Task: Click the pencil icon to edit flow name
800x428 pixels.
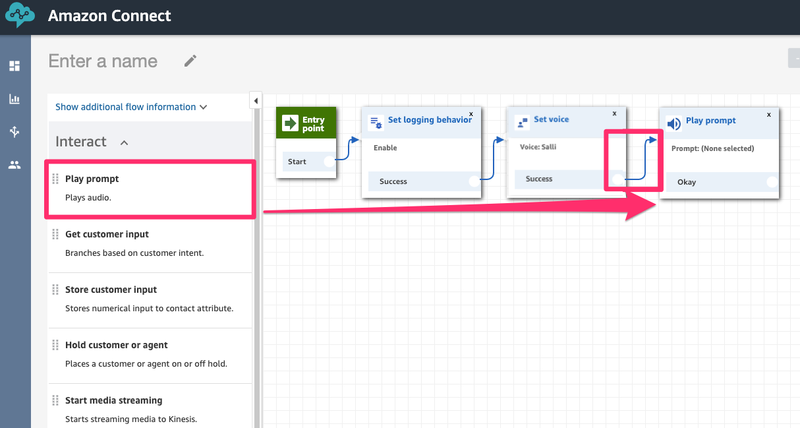Action: coord(190,61)
